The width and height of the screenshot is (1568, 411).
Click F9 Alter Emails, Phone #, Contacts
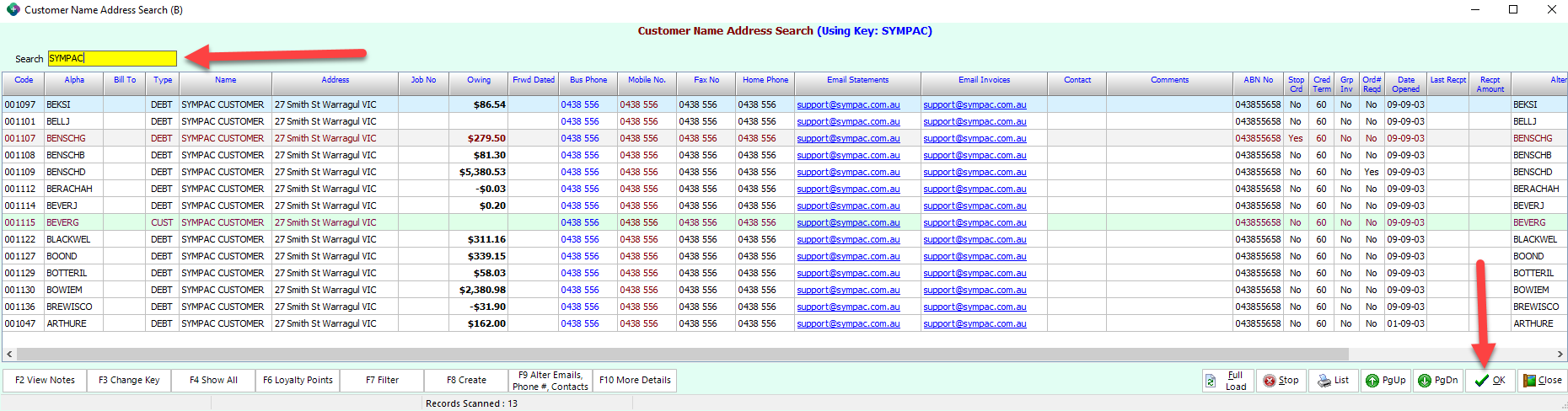pos(550,381)
